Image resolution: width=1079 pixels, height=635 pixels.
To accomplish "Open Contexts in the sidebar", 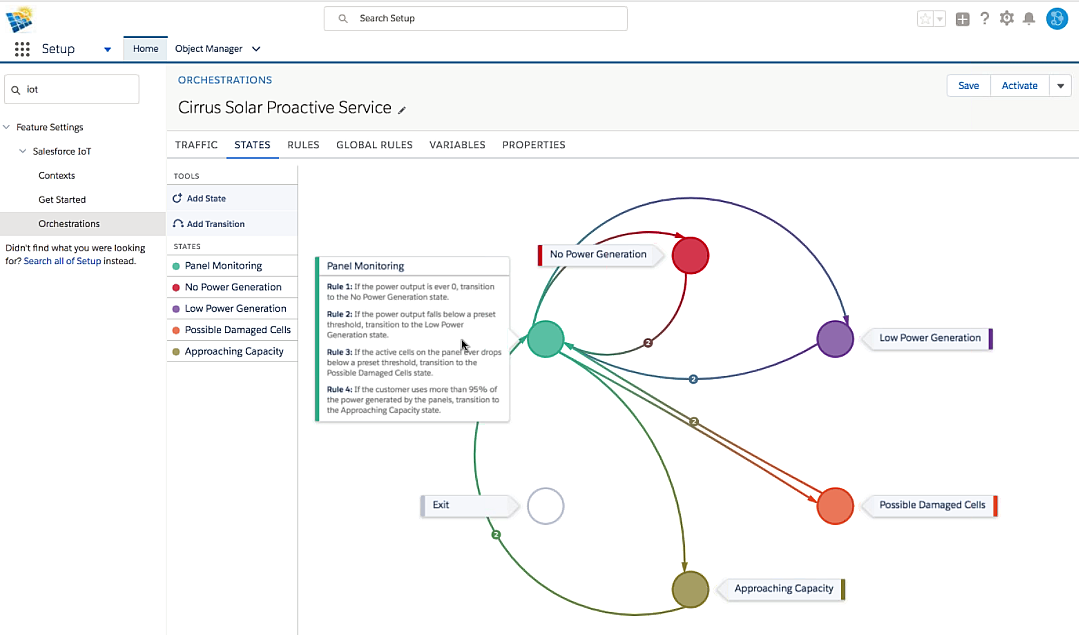I will click(x=56, y=175).
